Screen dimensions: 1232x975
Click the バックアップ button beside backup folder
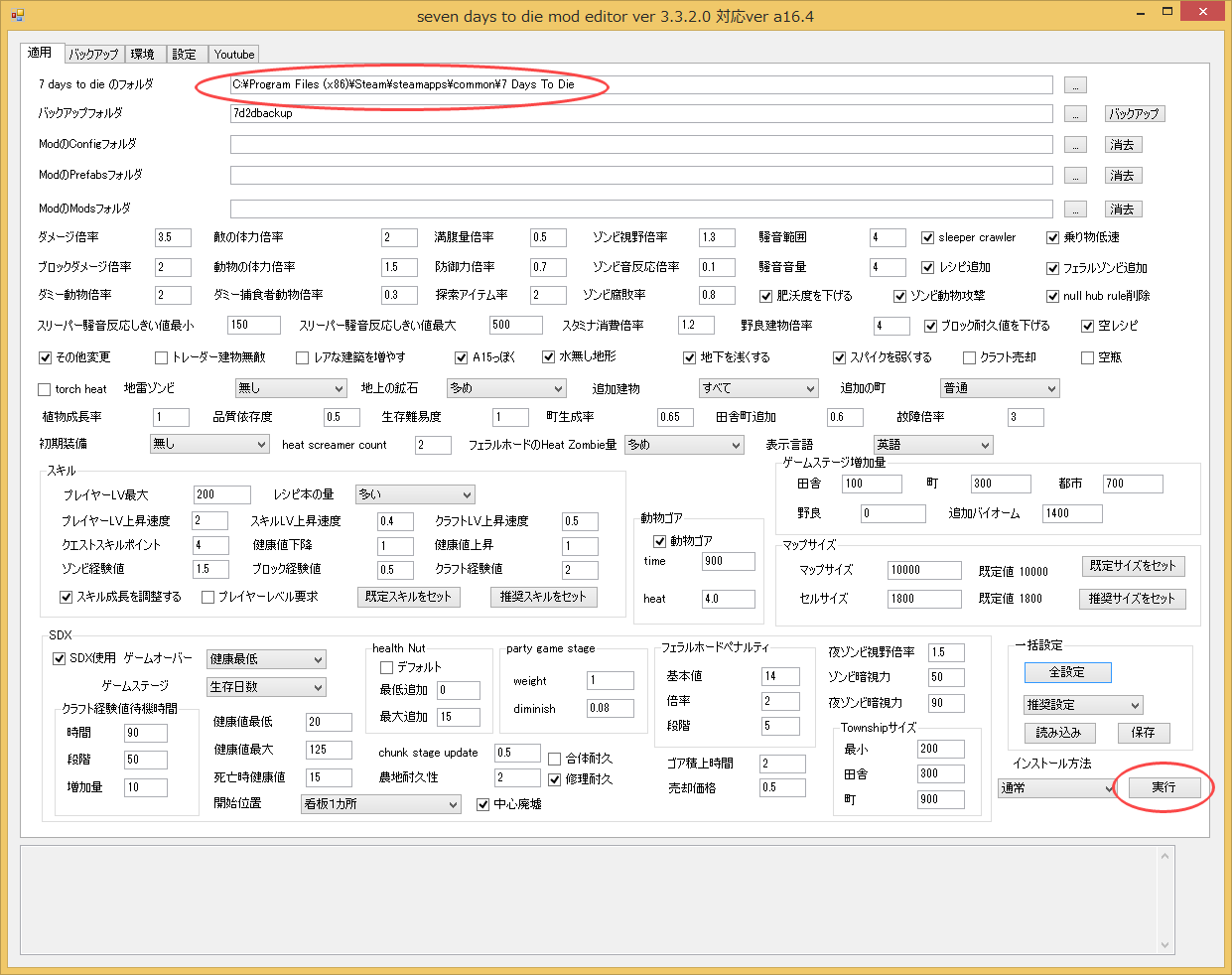[x=1135, y=114]
